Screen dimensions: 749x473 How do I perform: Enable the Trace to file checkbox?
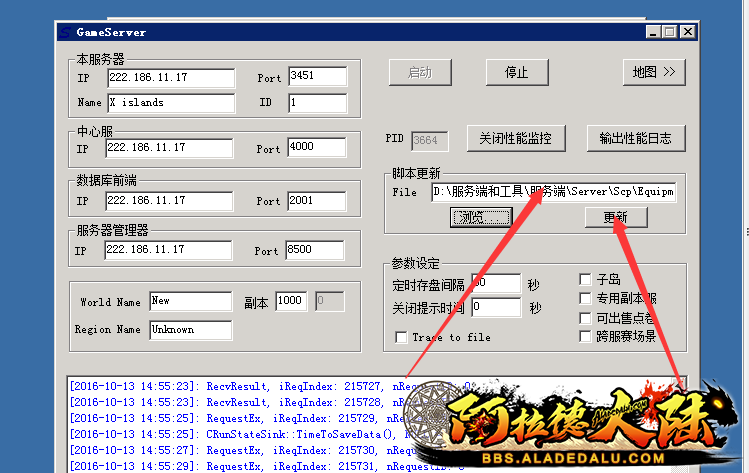pyautogui.click(x=402, y=337)
